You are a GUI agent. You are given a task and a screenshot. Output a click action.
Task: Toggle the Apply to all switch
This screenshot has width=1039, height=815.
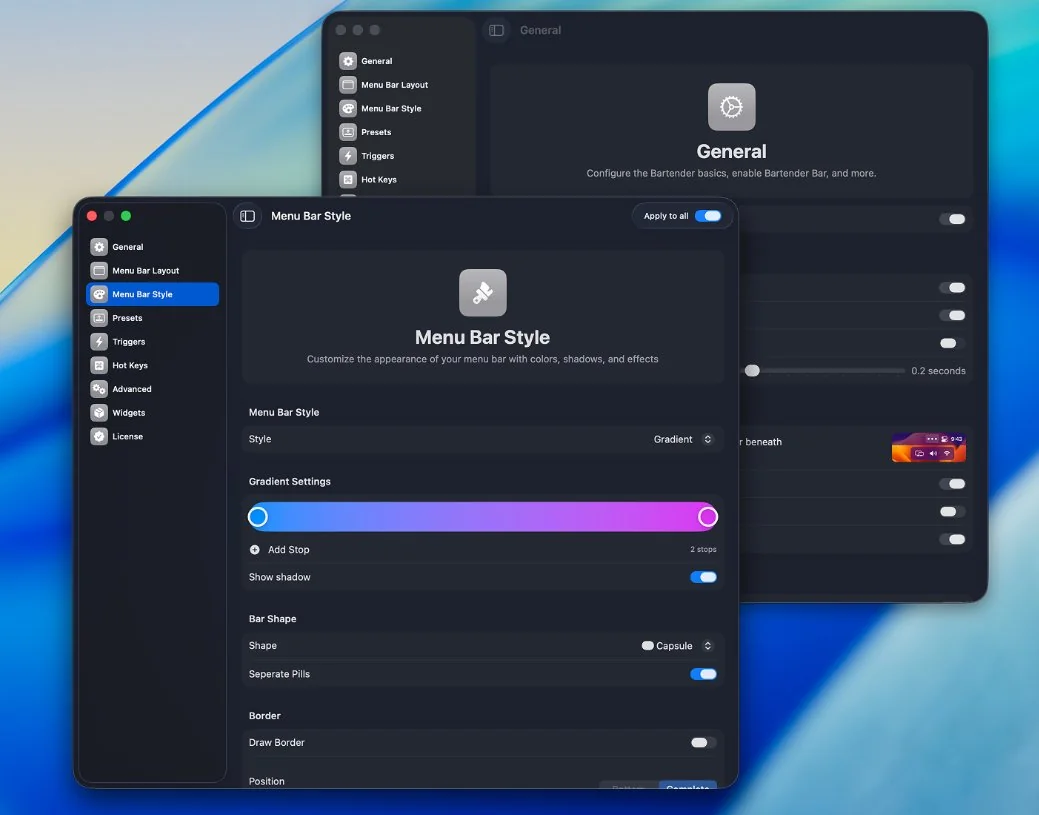pos(708,216)
